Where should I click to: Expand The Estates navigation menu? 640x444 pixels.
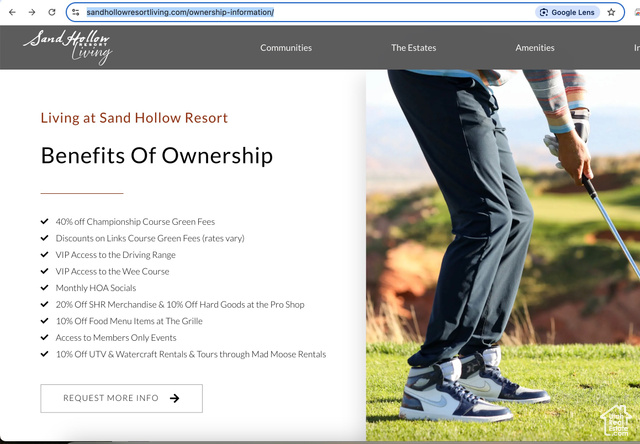coord(413,48)
